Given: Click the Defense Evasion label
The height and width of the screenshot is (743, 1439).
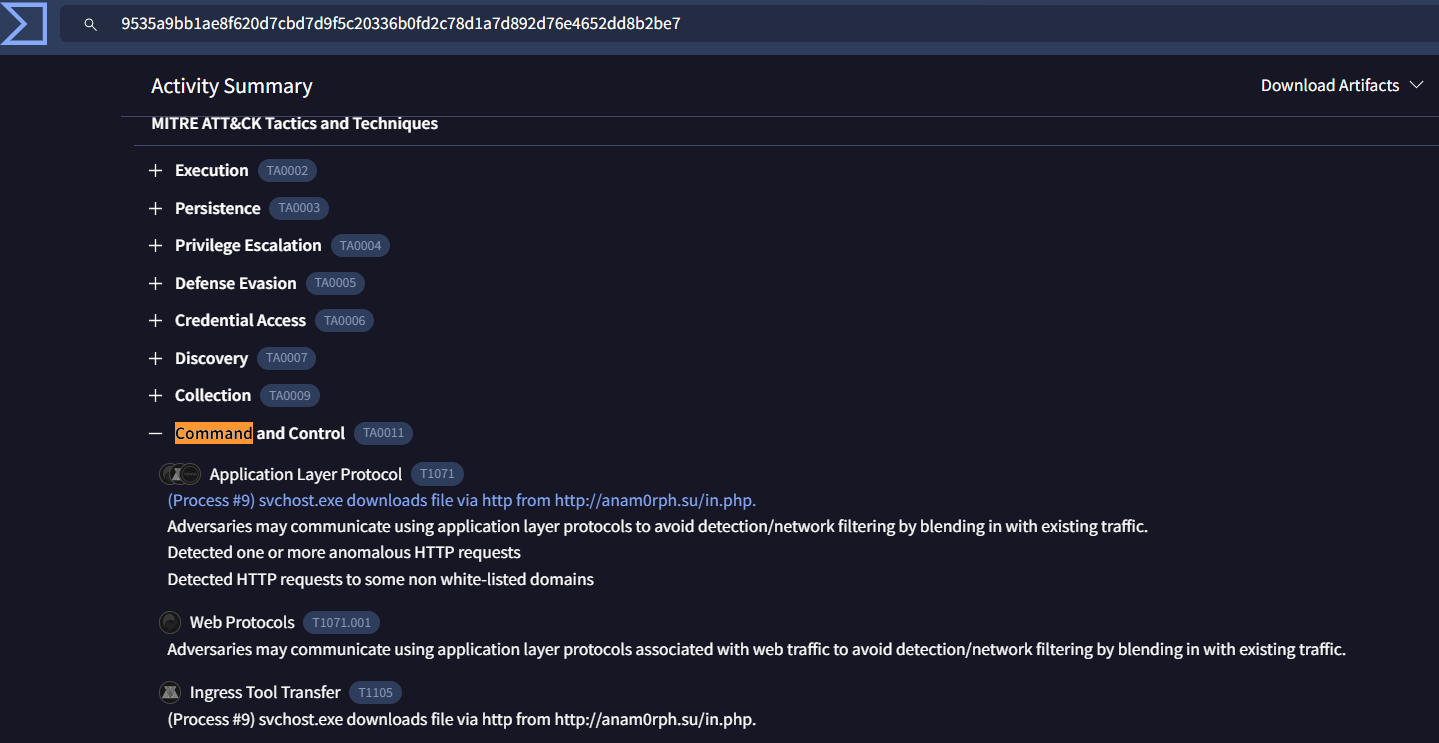Looking at the screenshot, I should [x=236, y=283].
